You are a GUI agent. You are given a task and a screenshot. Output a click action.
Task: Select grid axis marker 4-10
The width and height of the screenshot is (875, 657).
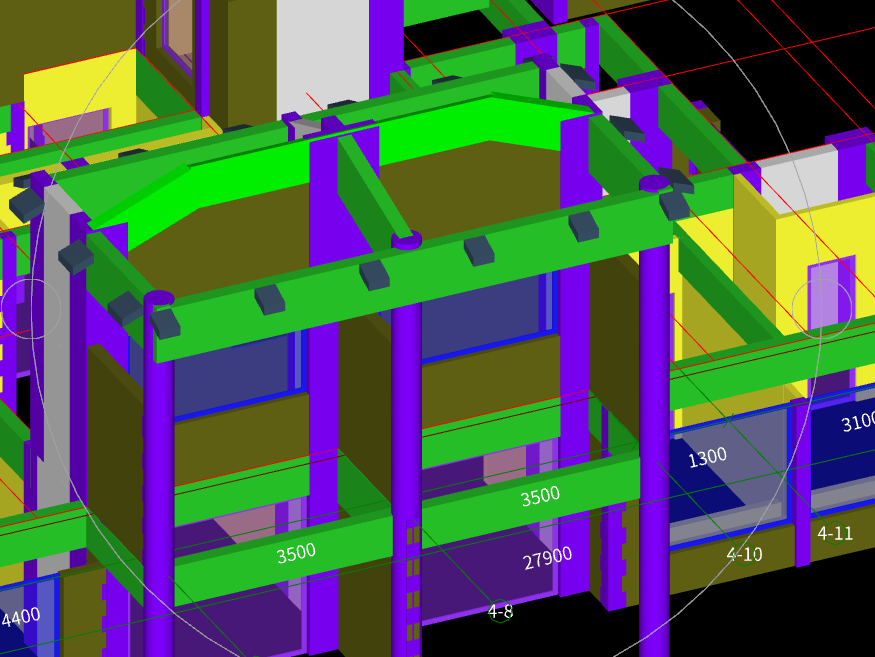(x=744, y=554)
